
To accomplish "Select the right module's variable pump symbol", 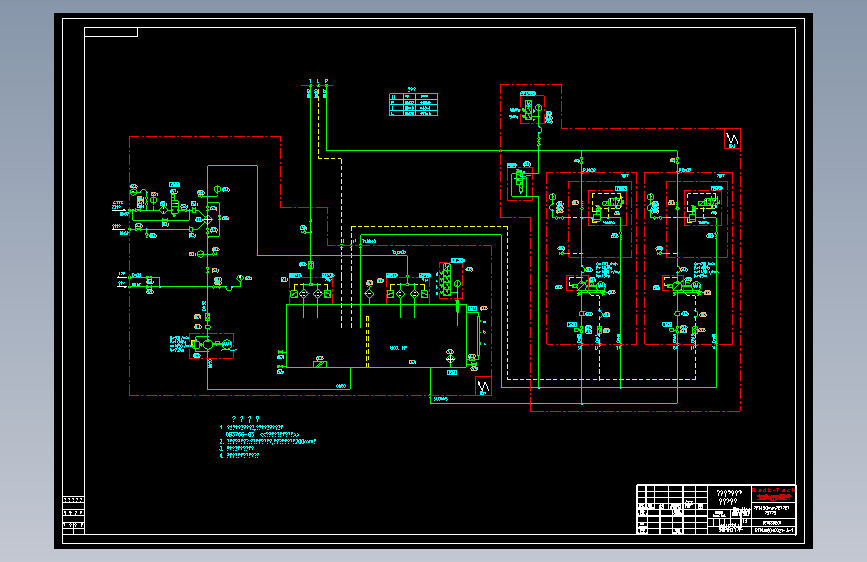I will [678, 285].
